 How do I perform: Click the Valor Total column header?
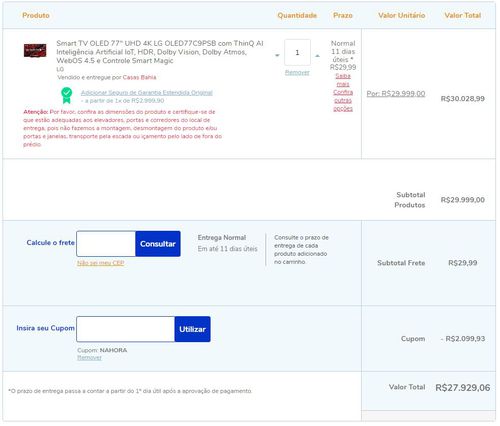463,15
